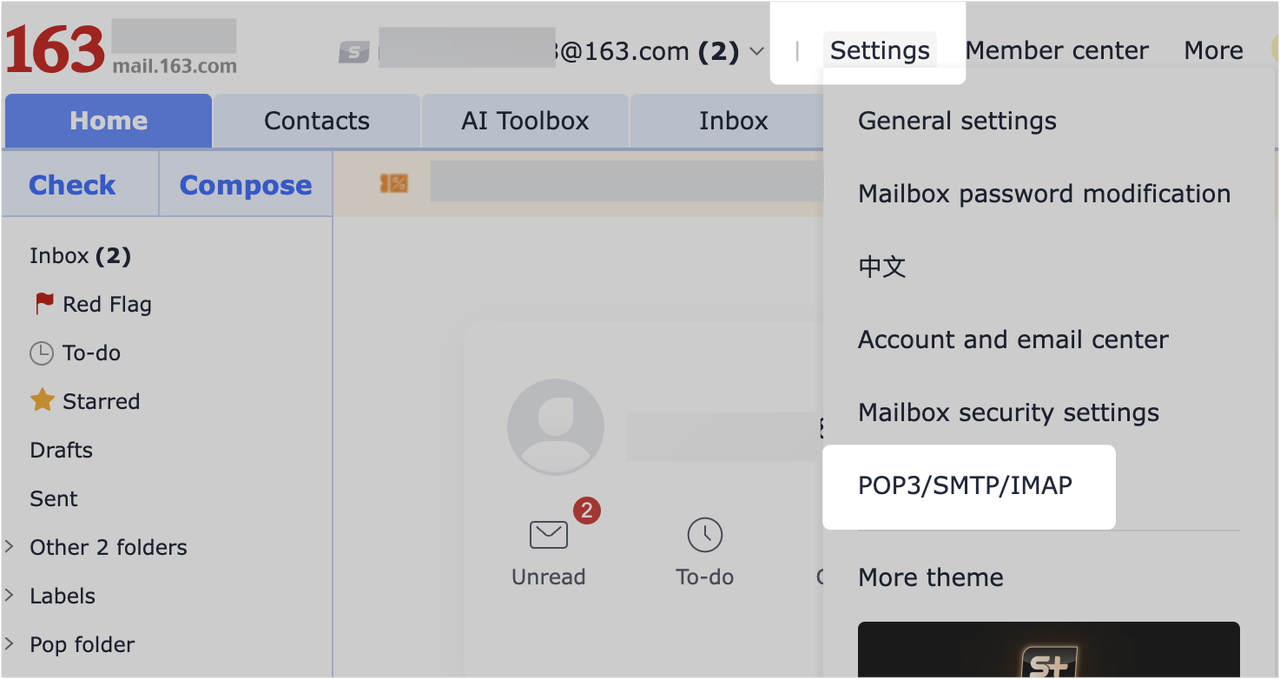Click the To-do clock icon in card

pos(705,535)
